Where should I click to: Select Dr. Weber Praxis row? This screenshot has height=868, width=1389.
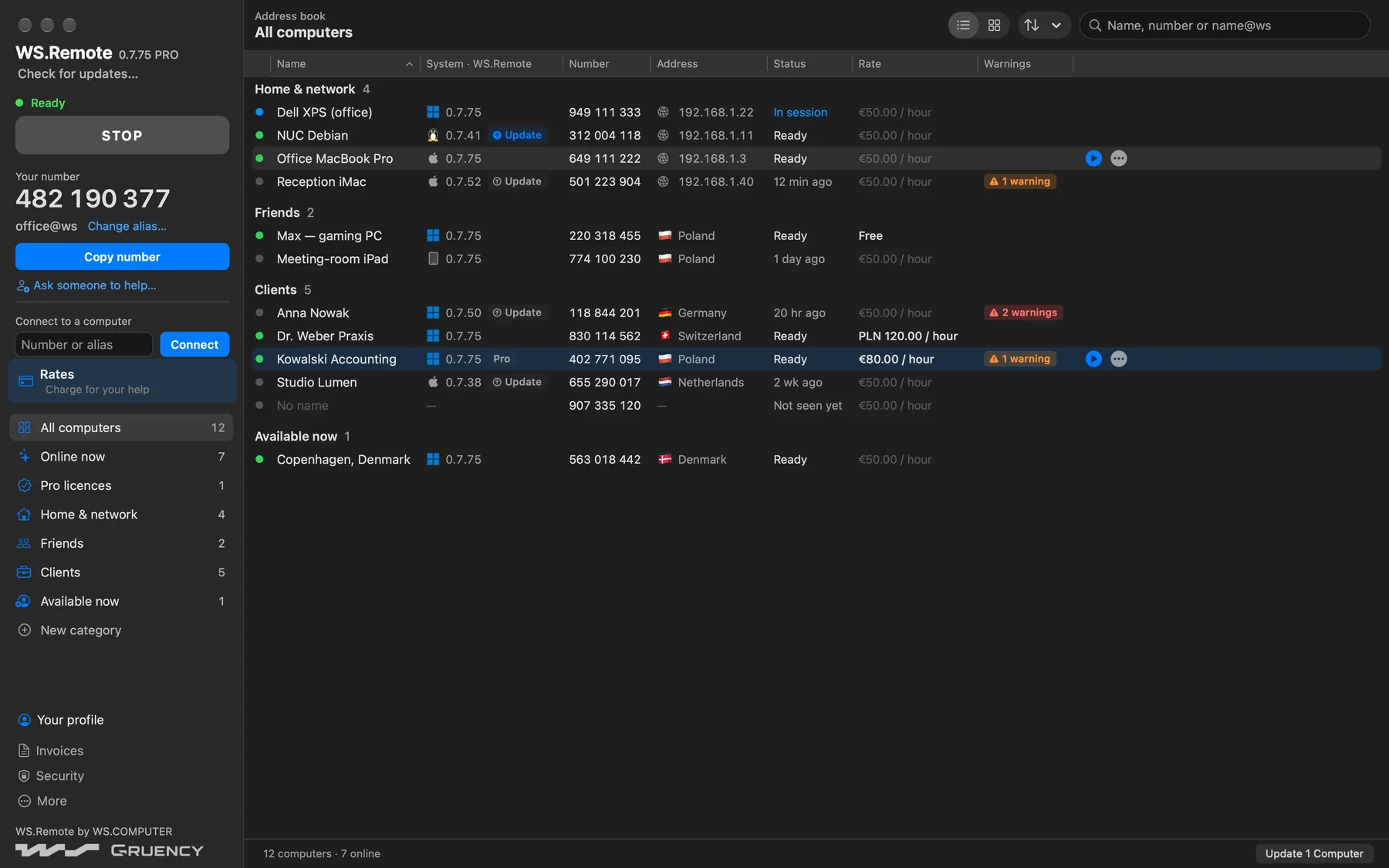[816, 336]
